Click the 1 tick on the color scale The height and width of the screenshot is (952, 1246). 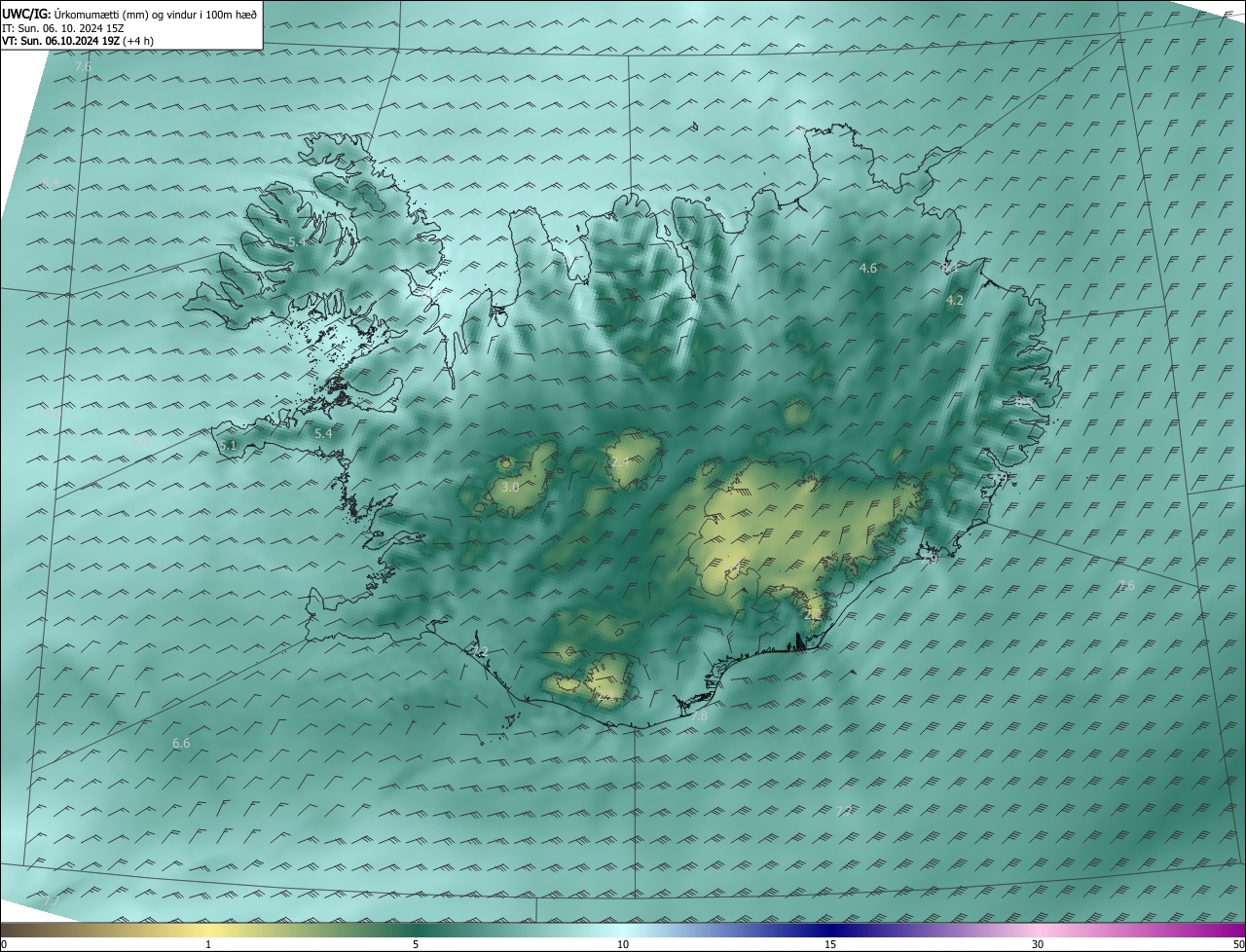(x=208, y=944)
